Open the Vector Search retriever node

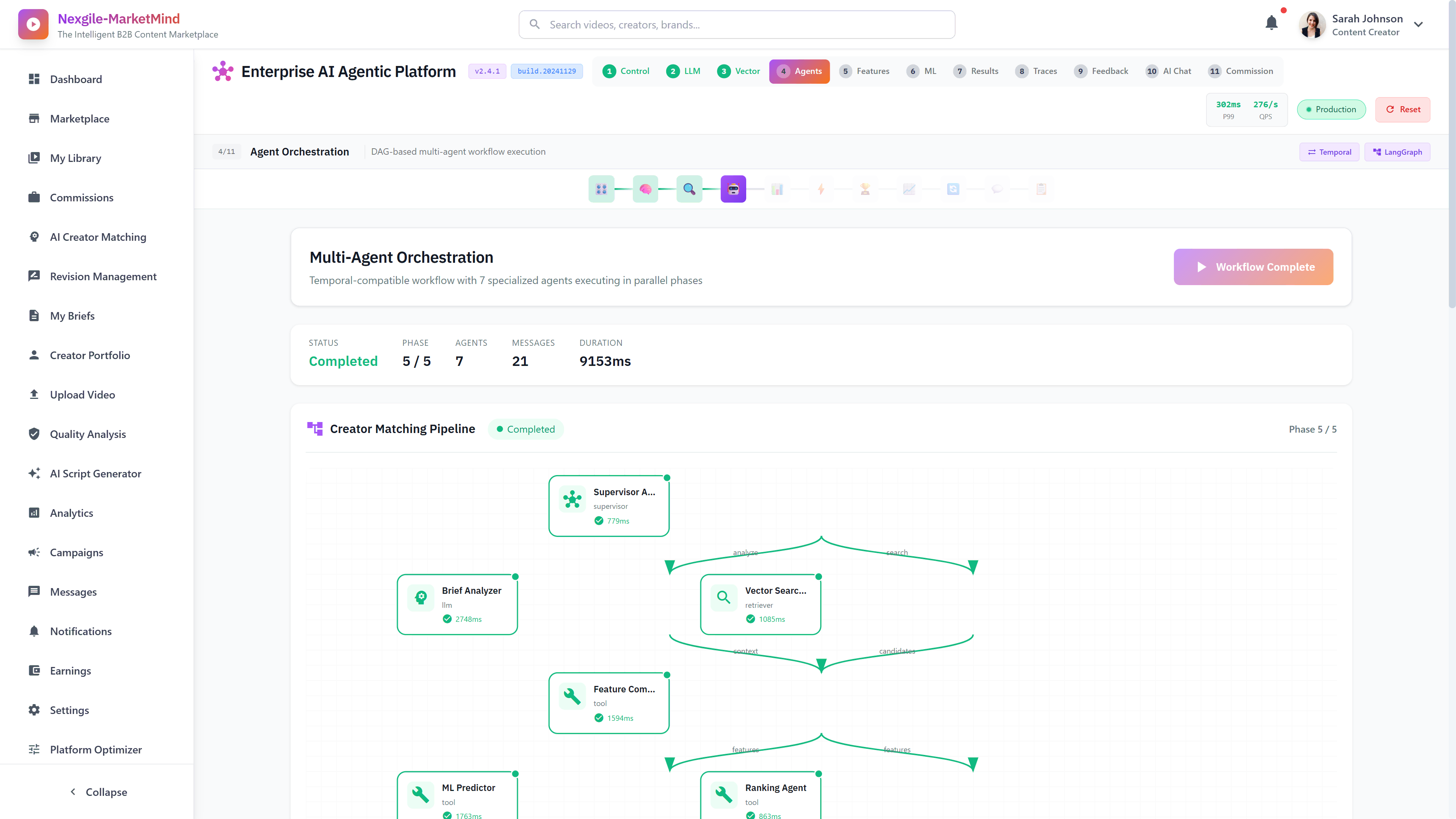click(x=760, y=604)
